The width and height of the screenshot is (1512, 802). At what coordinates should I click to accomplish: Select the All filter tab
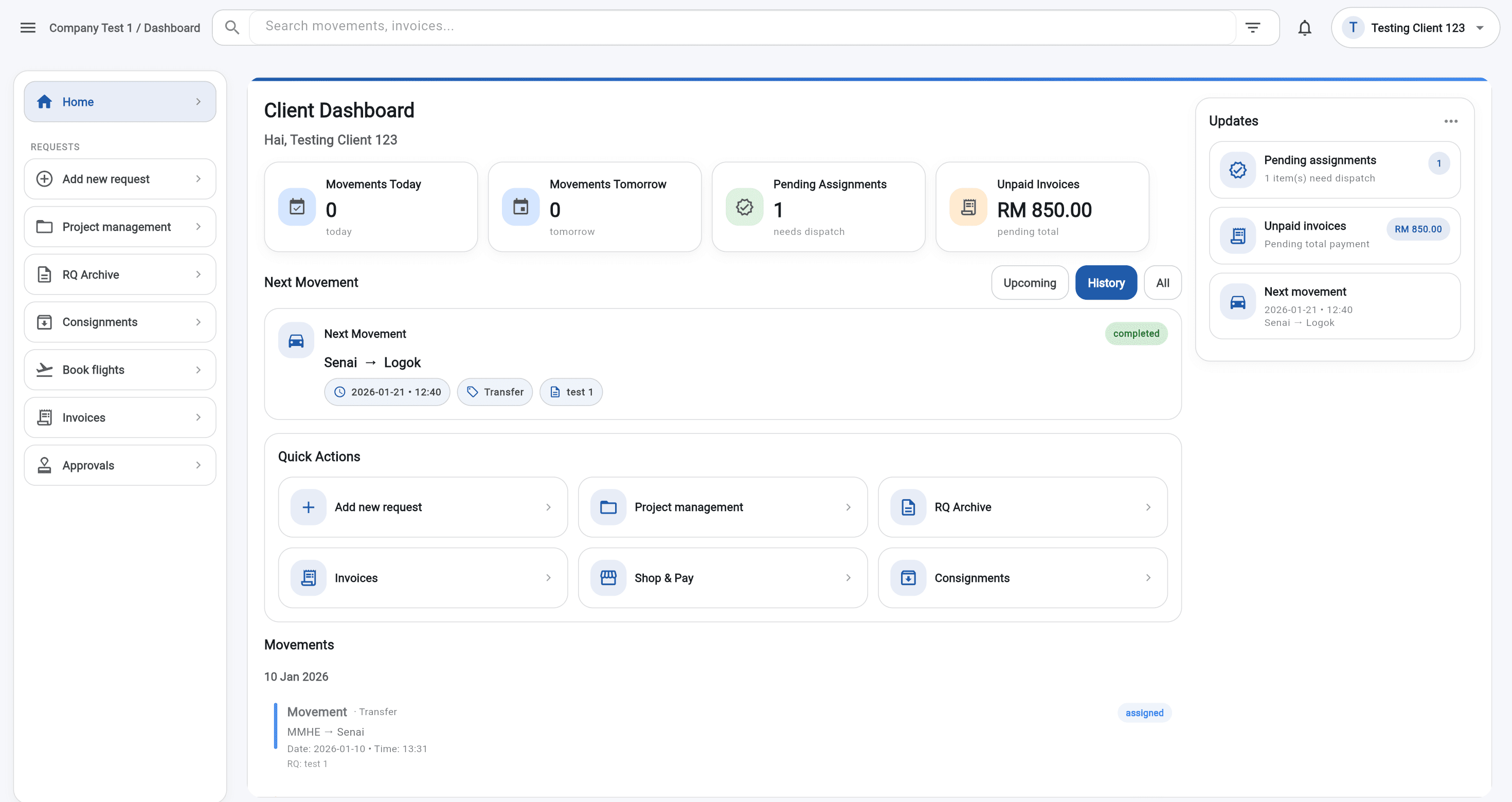point(1162,282)
